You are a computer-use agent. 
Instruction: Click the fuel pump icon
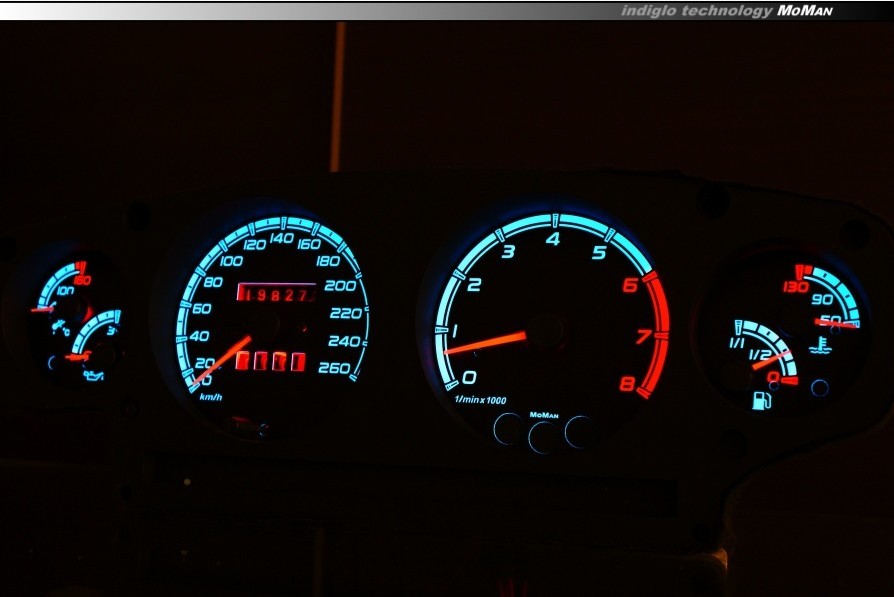coord(761,401)
